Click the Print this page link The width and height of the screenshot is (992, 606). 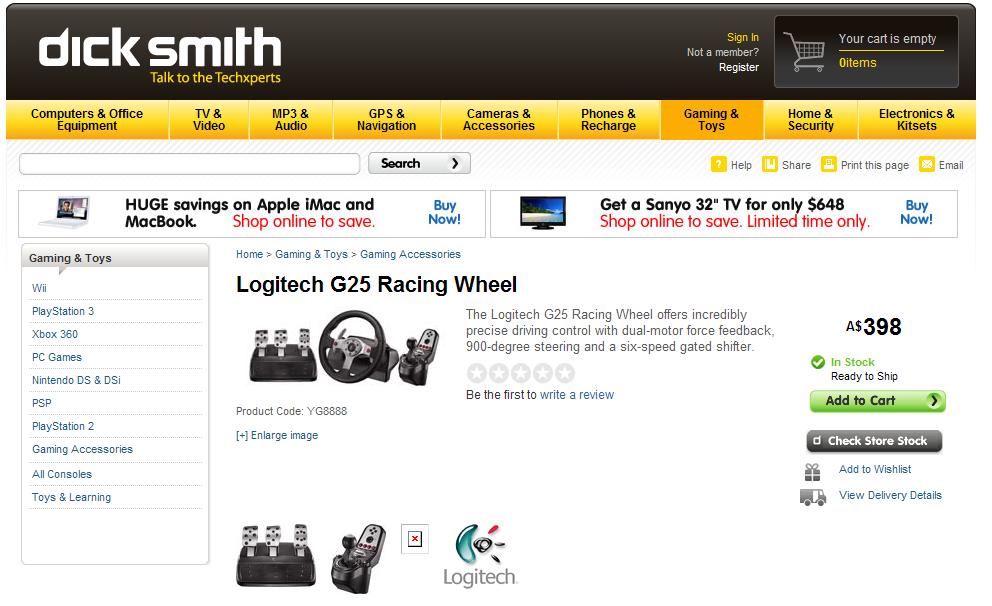click(x=875, y=165)
